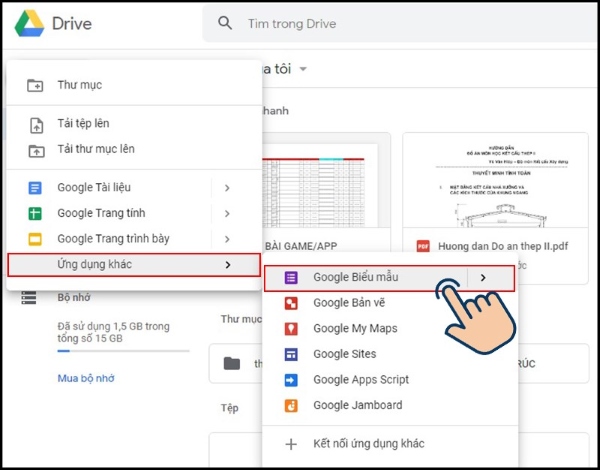Screen dimensions: 600x470
Task: Click the search magnifier icon
Action: (225, 24)
